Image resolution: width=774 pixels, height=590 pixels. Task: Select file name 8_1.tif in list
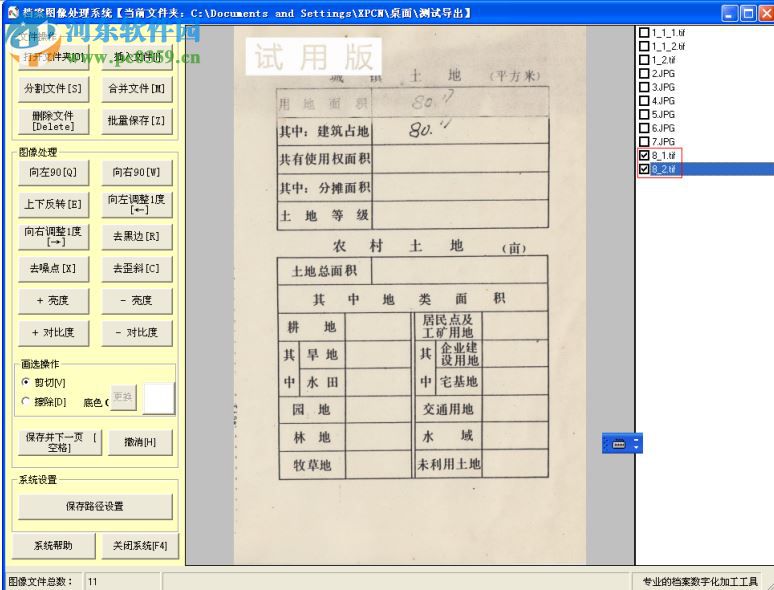pos(663,156)
